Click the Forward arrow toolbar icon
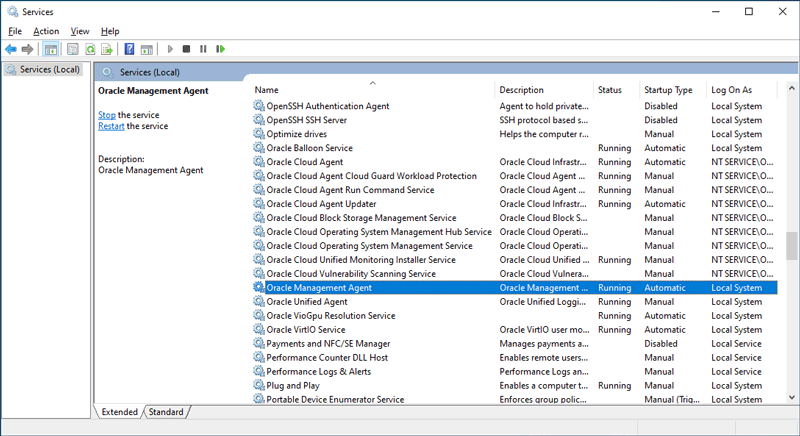The width and height of the screenshot is (800, 436). (x=28, y=49)
